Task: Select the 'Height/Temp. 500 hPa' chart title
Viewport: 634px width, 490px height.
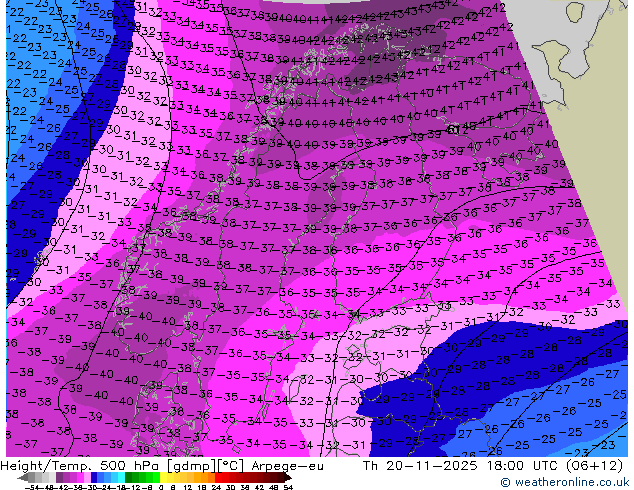Action: pos(78,466)
